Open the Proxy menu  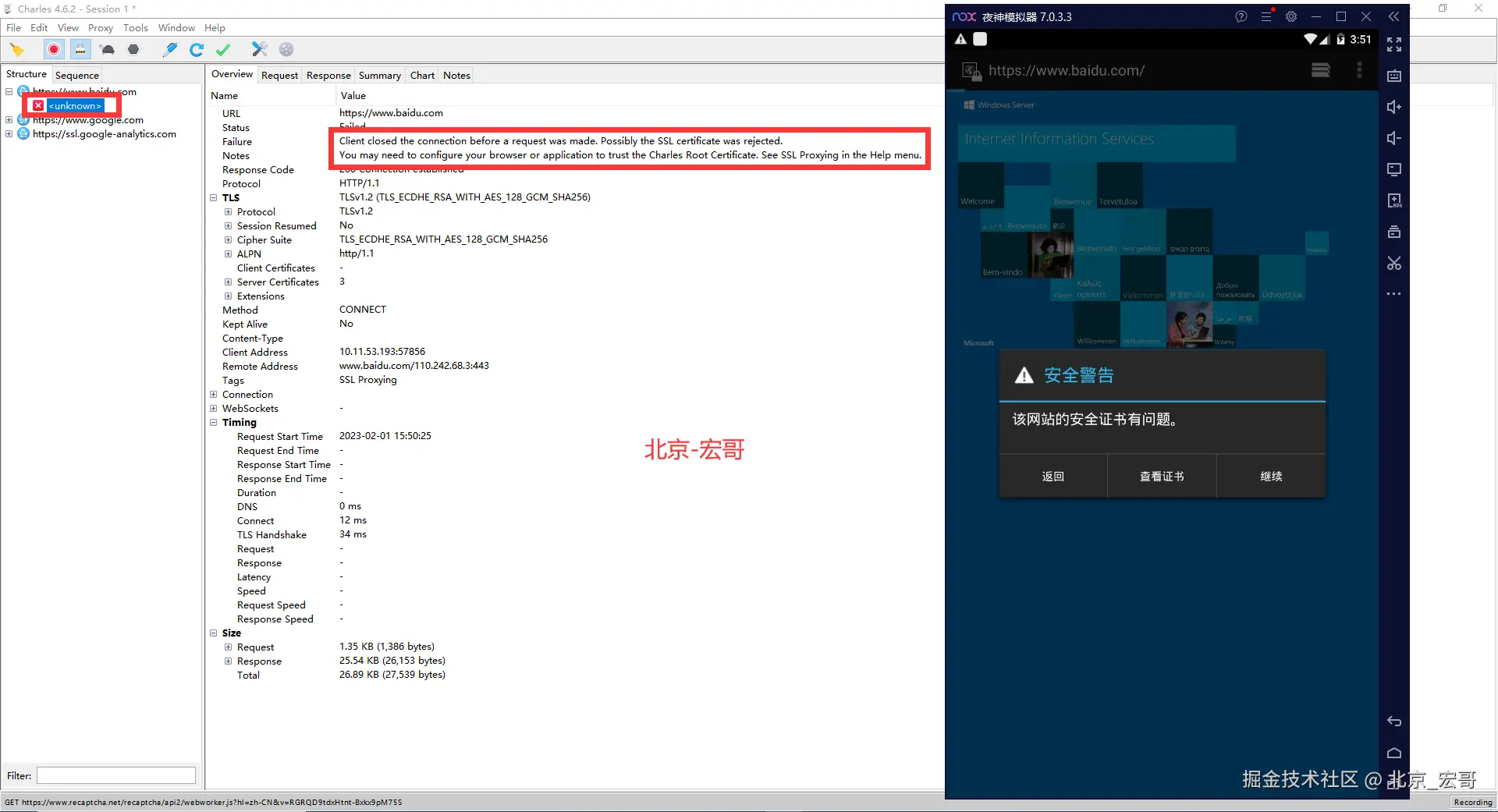pos(101,27)
